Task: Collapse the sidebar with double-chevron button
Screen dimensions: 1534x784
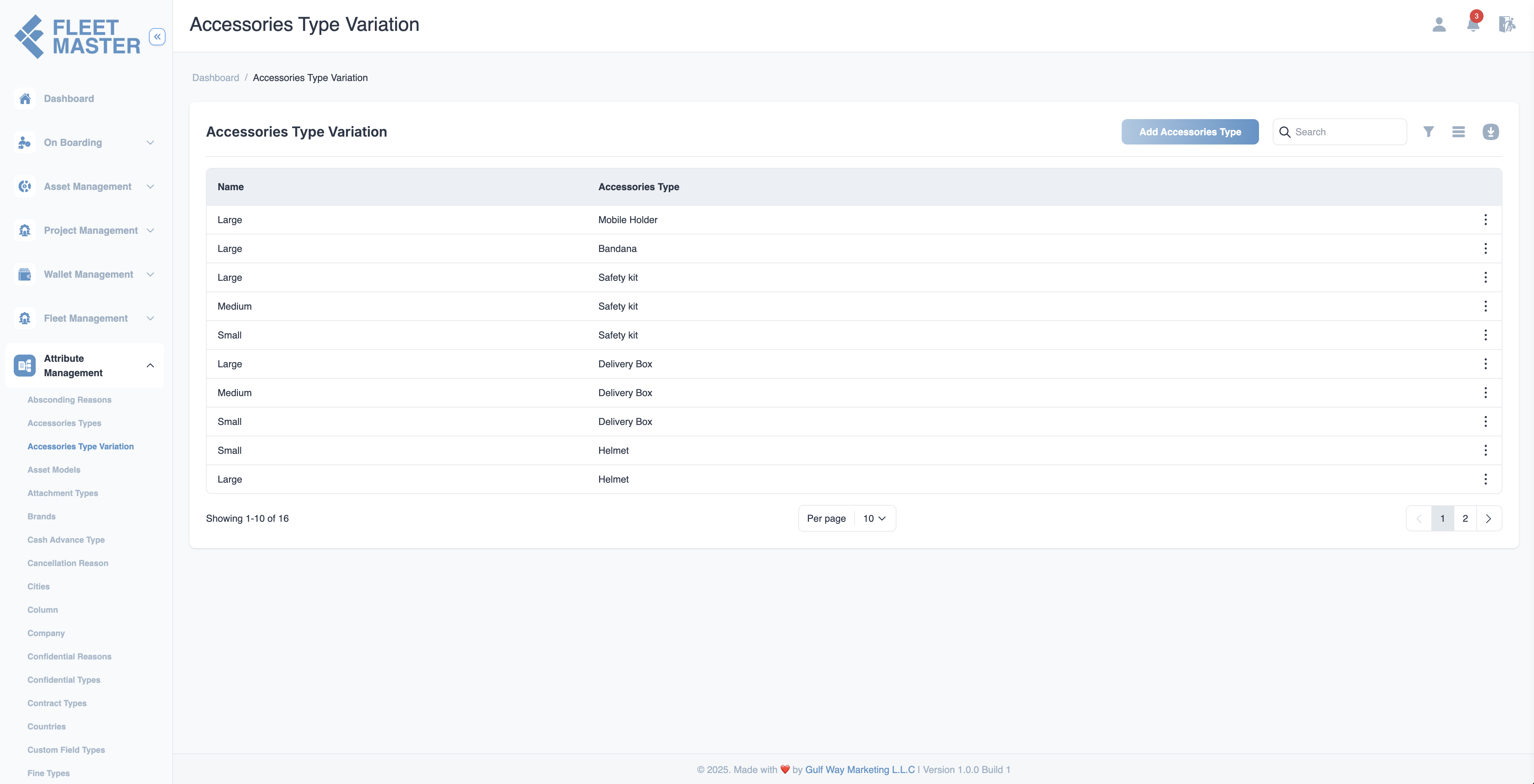Action: (x=157, y=37)
